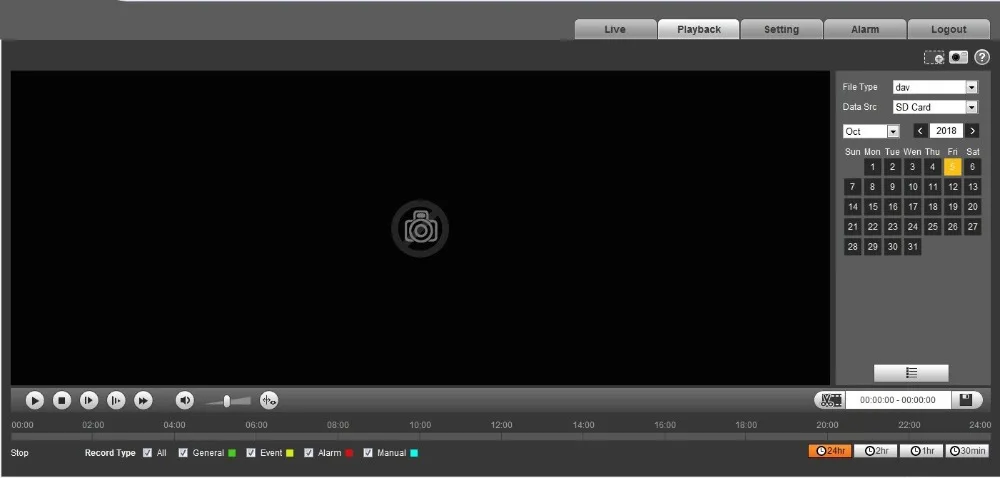Open the month dropdown showing Oct
Image resolution: width=1000 pixels, height=478 pixels.
click(x=871, y=131)
